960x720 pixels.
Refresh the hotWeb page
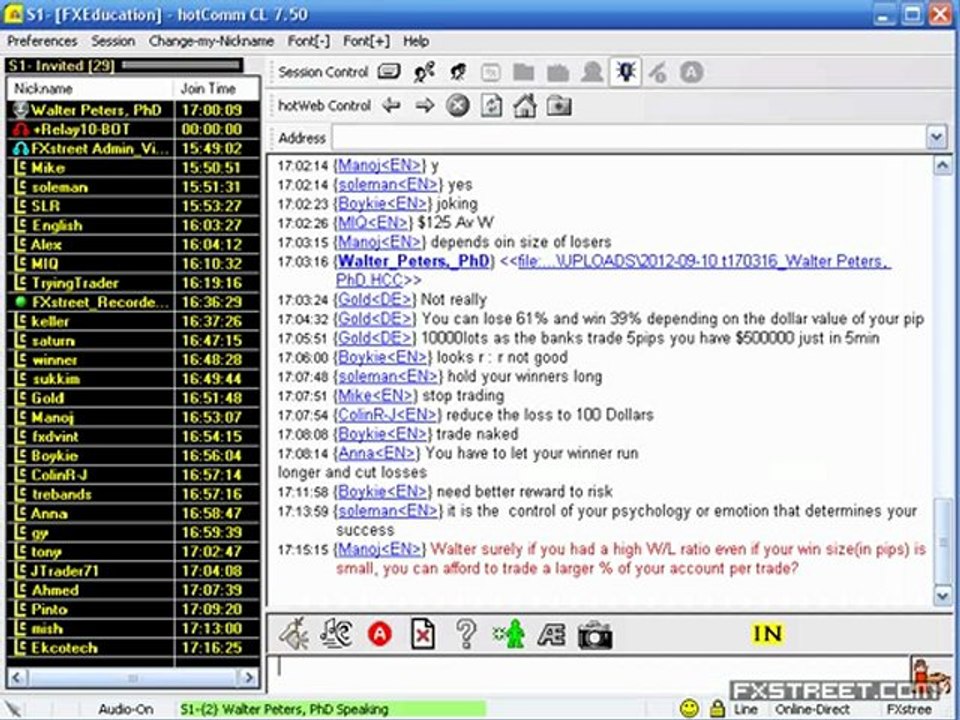click(491, 106)
